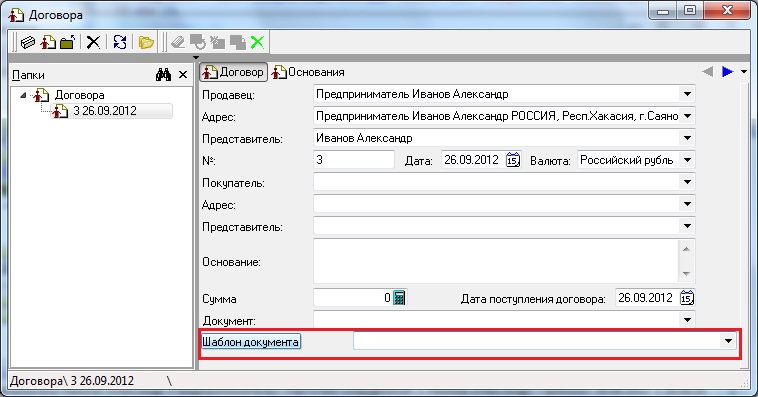Click the yellow open folder toolbar icon
The image size is (758, 397).
pos(146,43)
